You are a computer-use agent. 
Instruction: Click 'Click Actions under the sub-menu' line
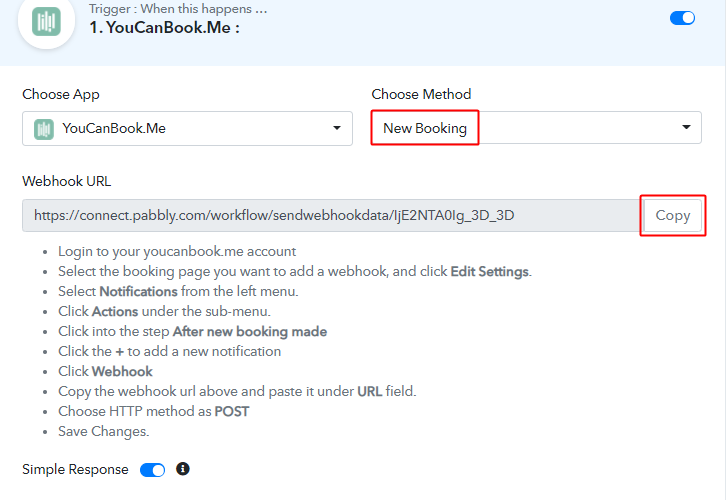point(164,311)
